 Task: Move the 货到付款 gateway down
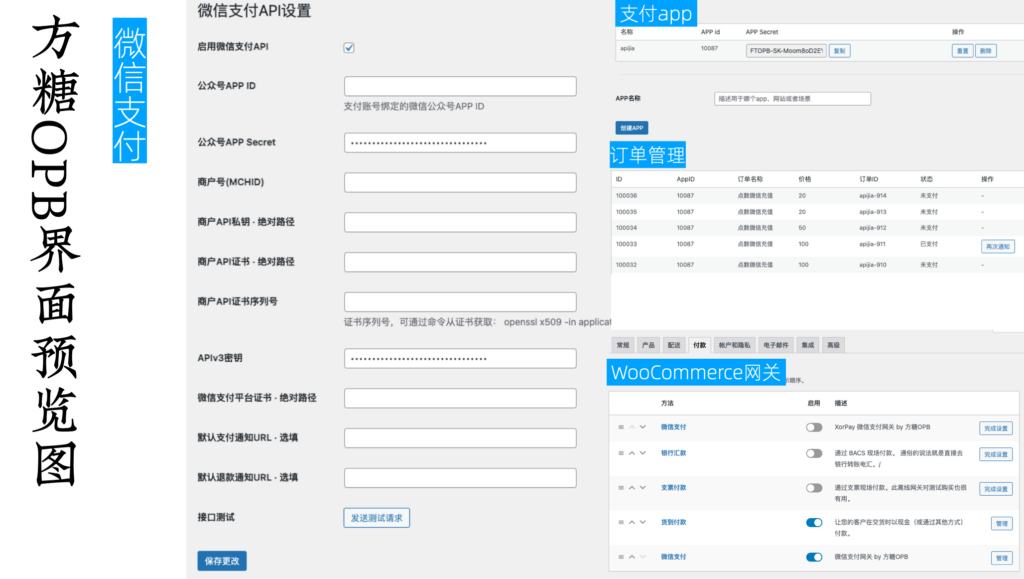pyautogui.click(x=641, y=522)
